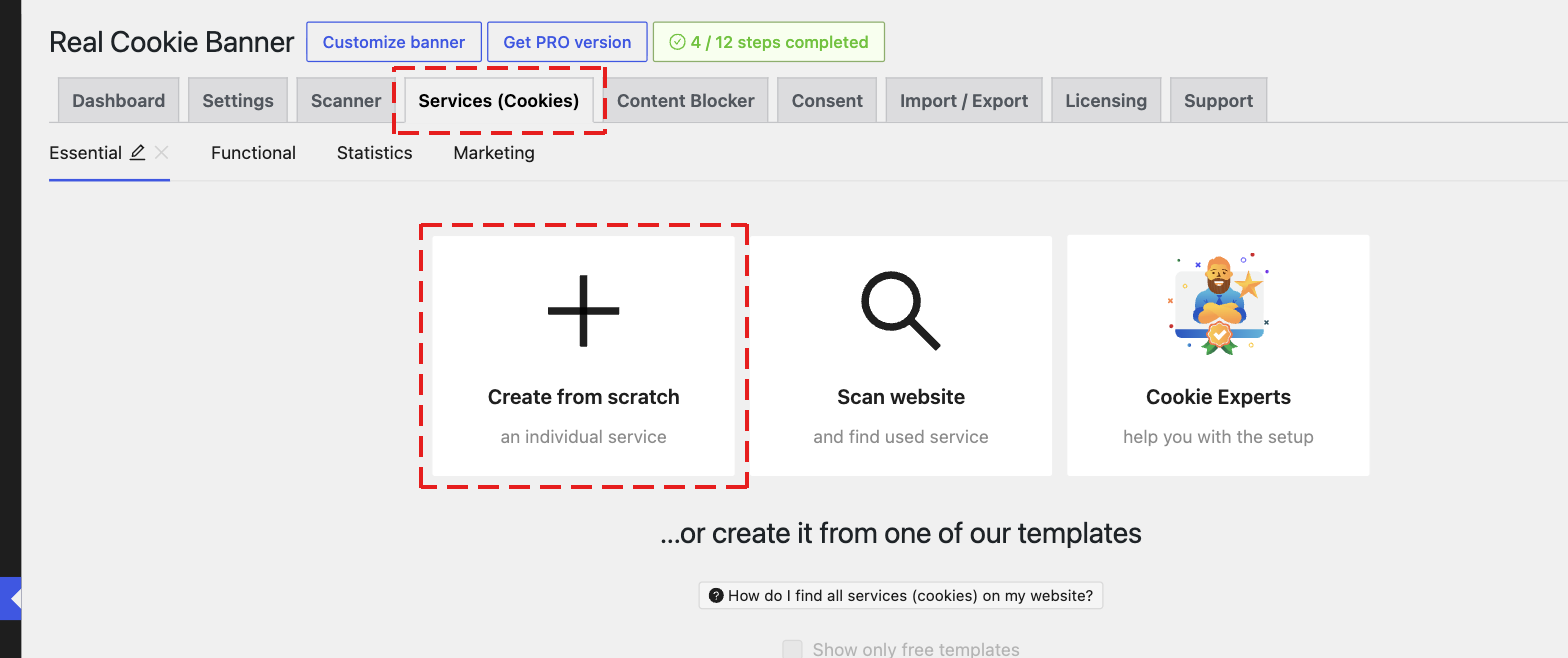1568x658 pixels.
Task: Click the Cookie Experts illustration
Action: click(x=1218, y=305)
